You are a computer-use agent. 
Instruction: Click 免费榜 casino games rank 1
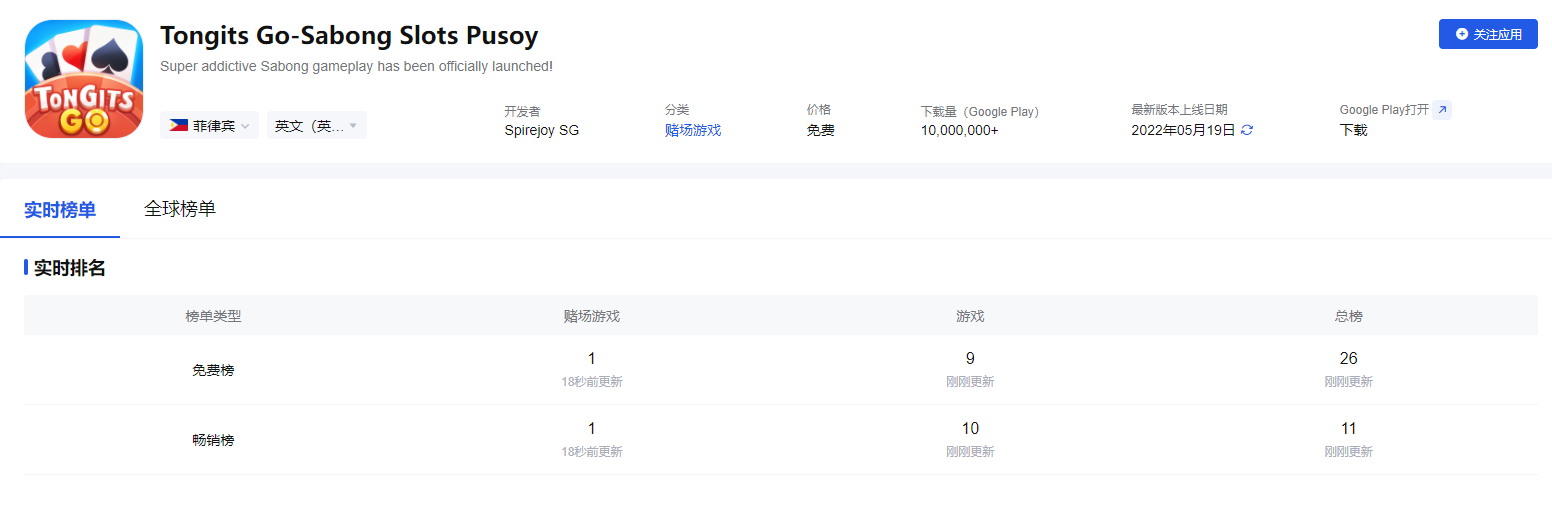tap(592, 358)
